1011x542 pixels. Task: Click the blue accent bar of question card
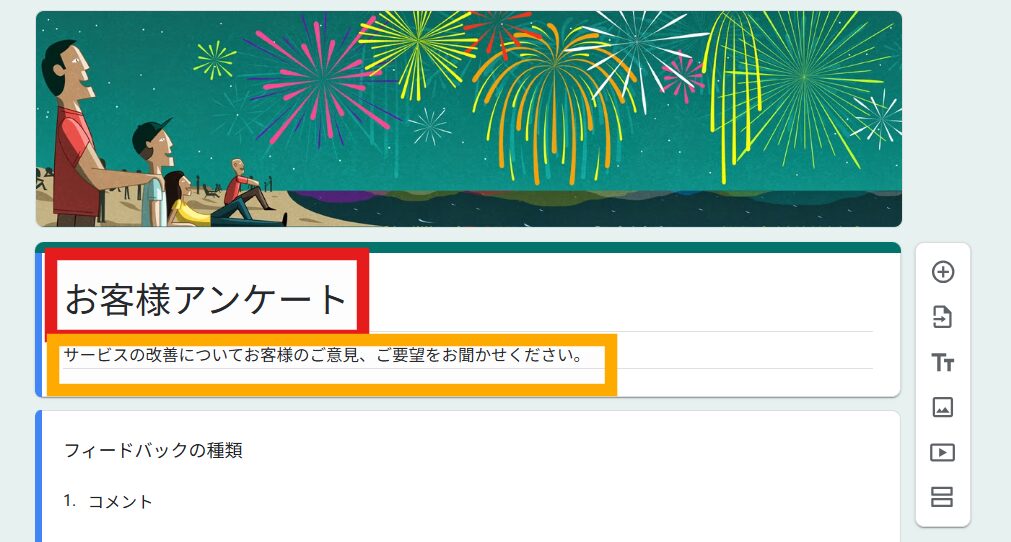pos(39,476)
